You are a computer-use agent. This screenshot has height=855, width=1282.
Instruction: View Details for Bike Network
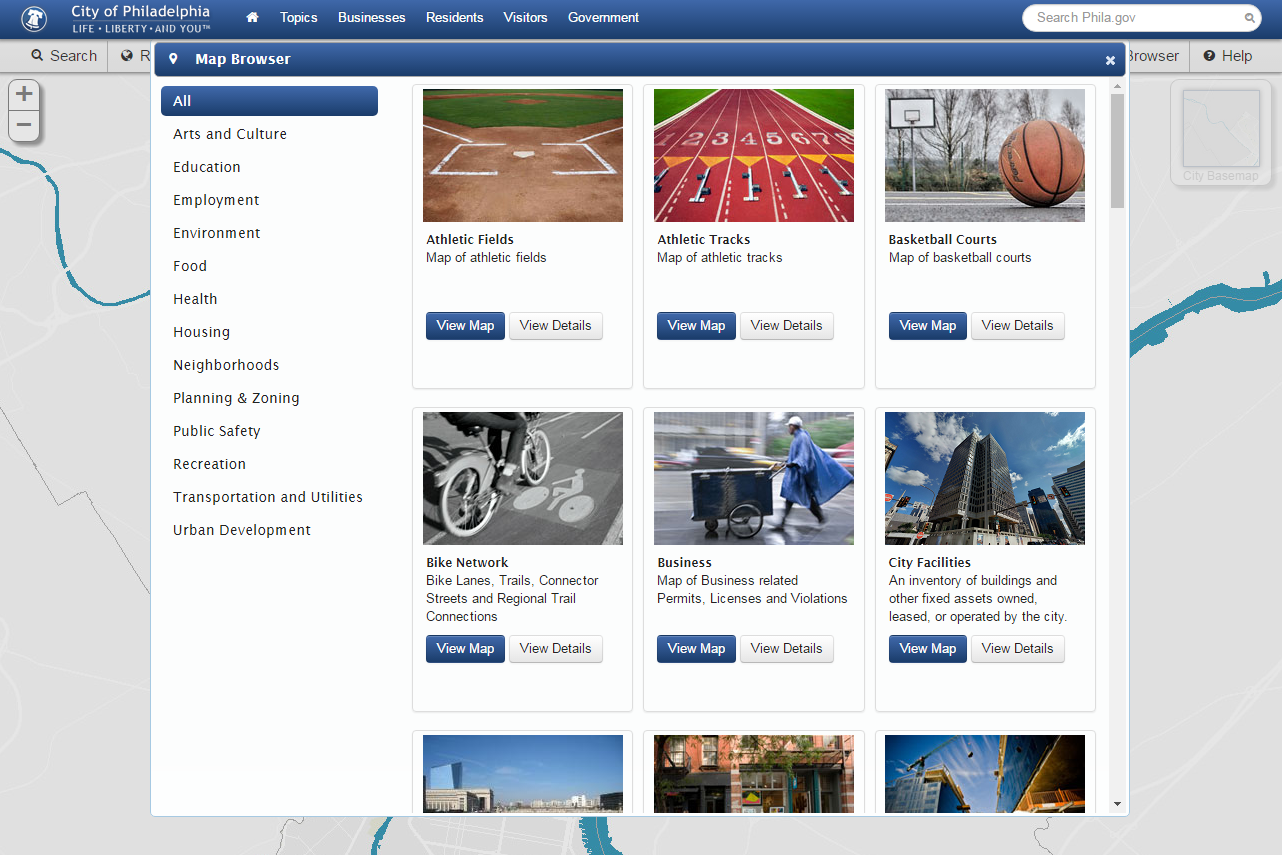pyautogui.click(x=556, y=649)
